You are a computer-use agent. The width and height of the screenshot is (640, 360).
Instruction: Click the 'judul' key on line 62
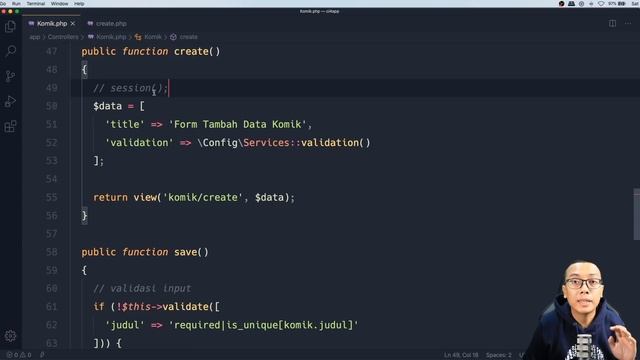[x=125, y=325]
